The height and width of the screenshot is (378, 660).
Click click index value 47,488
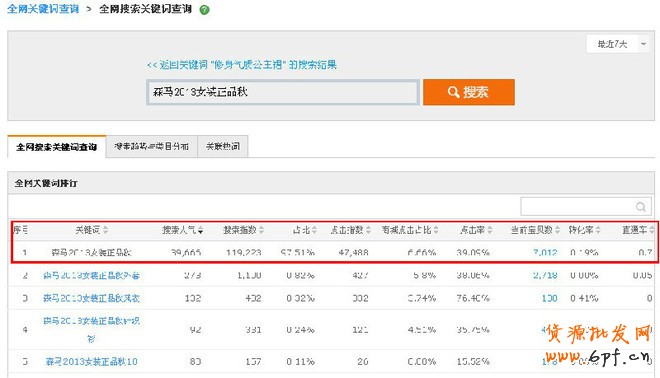353,253
